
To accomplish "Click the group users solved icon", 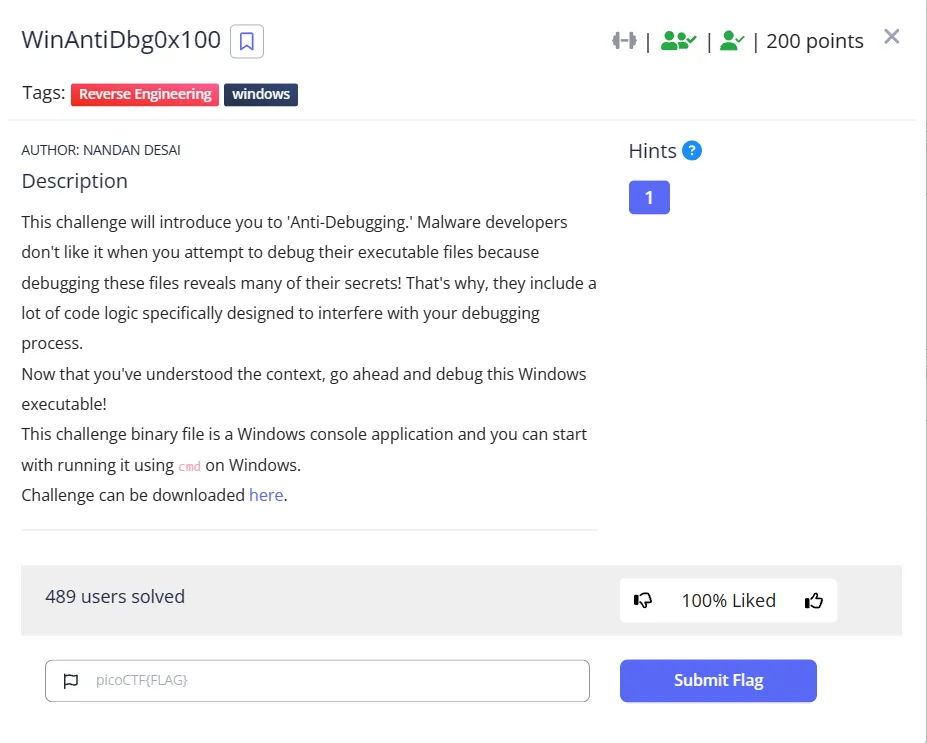I will tap(678, 41).
